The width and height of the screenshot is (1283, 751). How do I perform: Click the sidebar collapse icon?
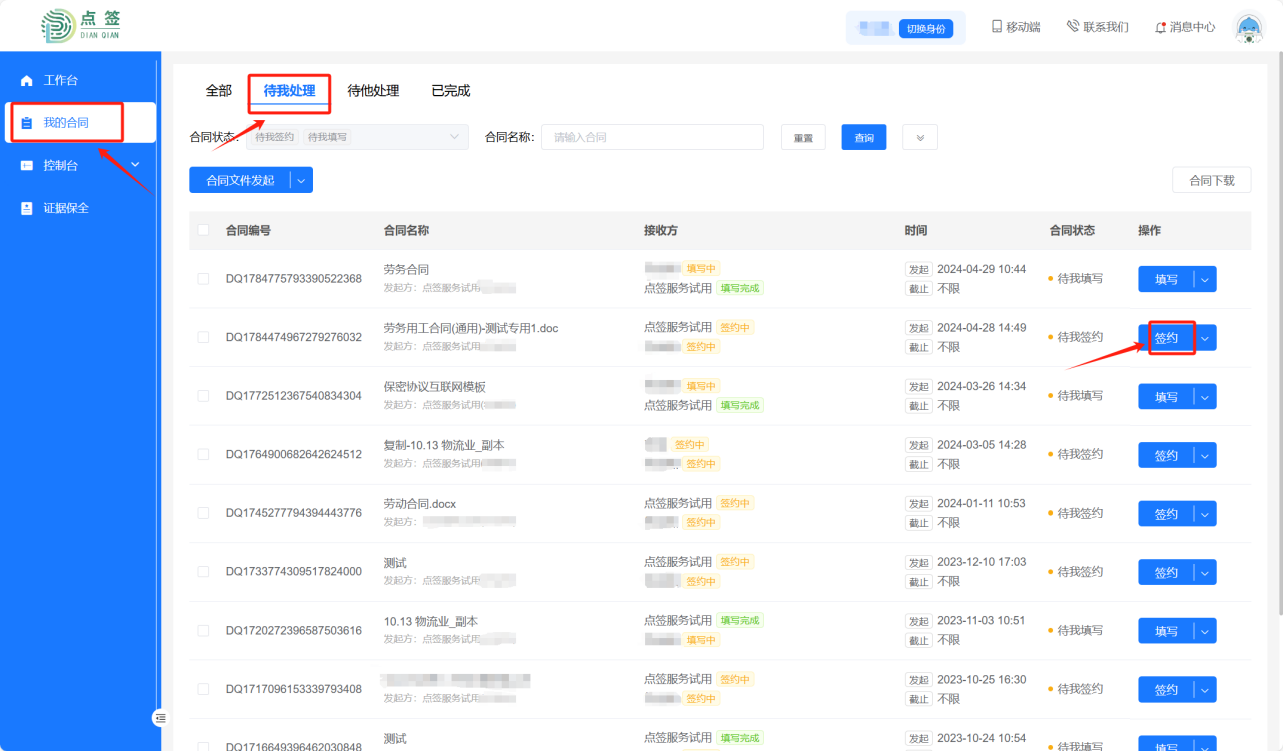[160, 717]
